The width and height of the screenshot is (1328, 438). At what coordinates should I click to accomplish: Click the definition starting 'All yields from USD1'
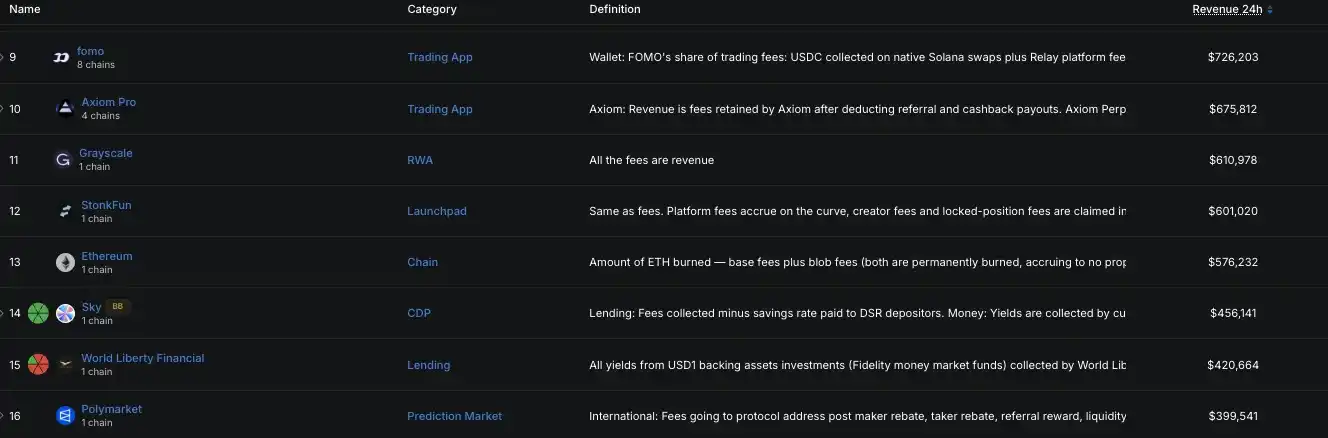tap(857, 365)
